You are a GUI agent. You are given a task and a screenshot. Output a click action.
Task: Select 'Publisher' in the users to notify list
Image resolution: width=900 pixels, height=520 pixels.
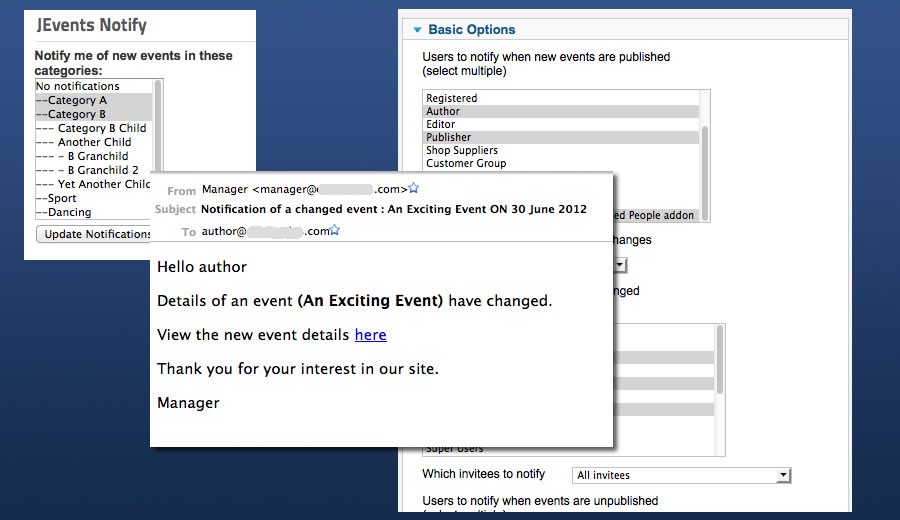tap(448, 137)
